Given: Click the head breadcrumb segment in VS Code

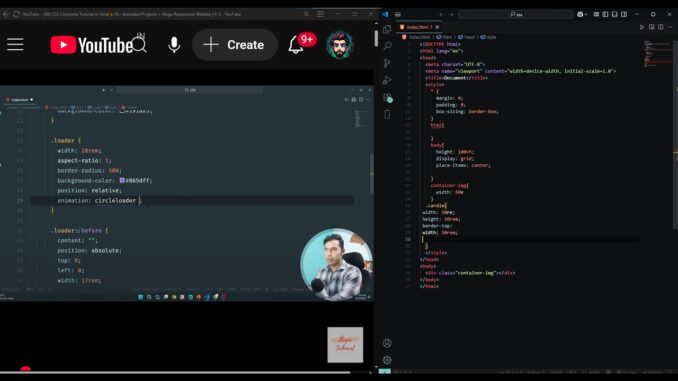Looking at the screenshot, I should [x=466, y=37].
